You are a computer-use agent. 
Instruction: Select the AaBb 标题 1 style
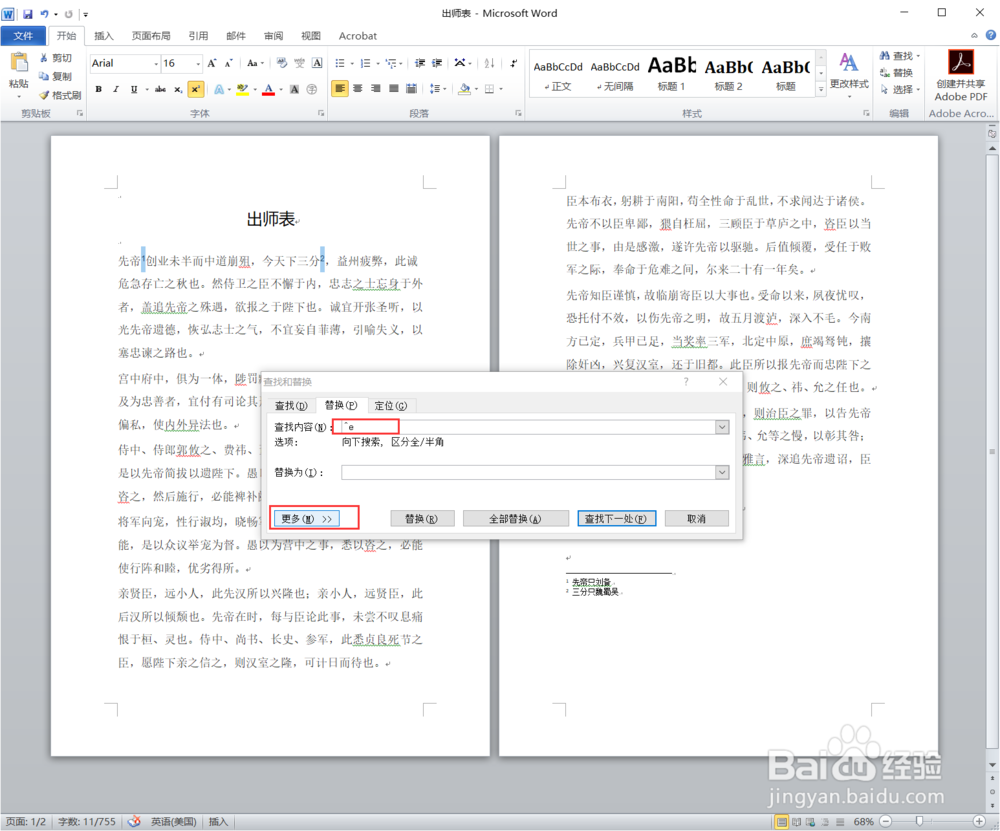pos(671,72)
